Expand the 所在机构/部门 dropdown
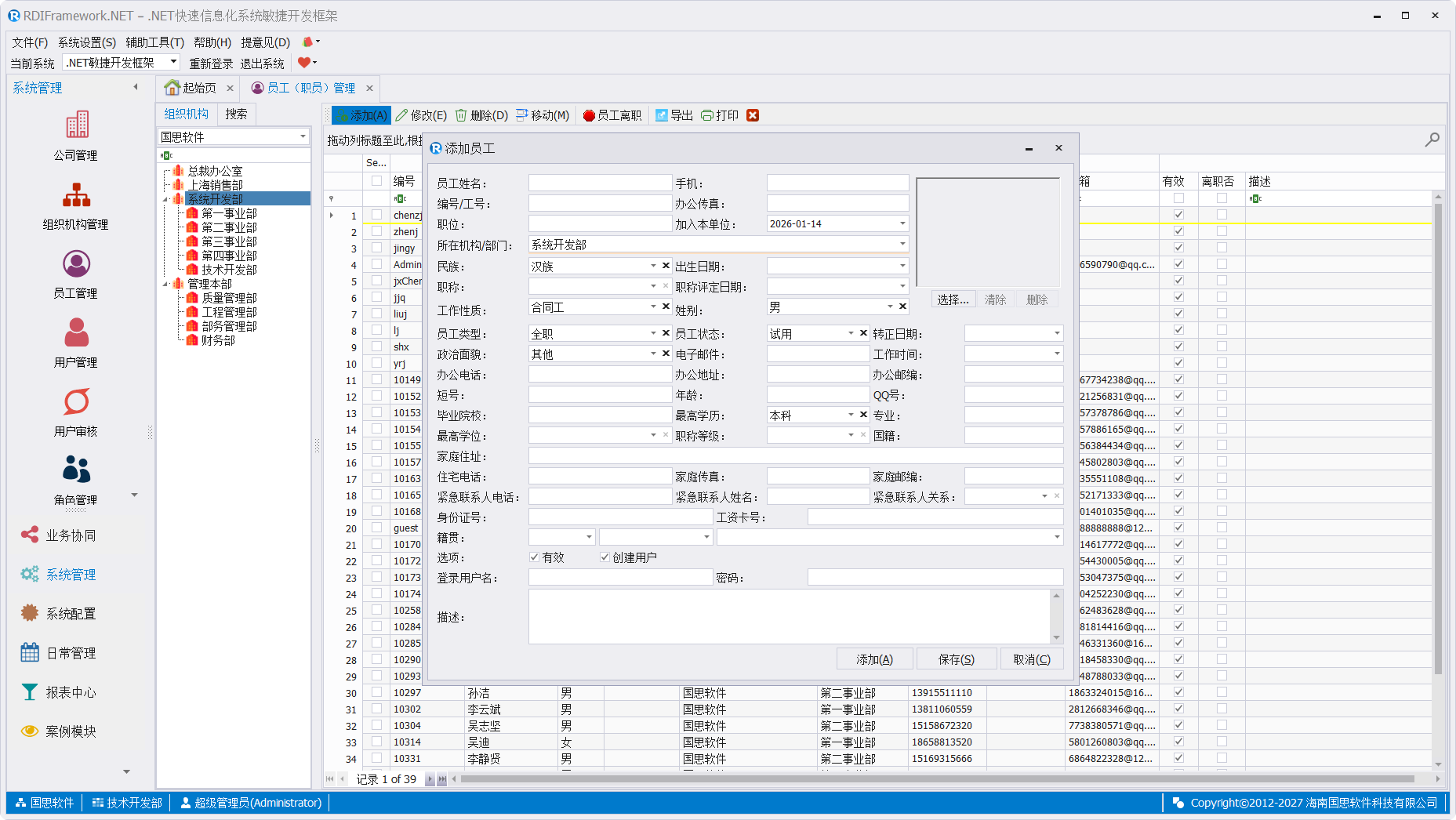 point(902,245)
